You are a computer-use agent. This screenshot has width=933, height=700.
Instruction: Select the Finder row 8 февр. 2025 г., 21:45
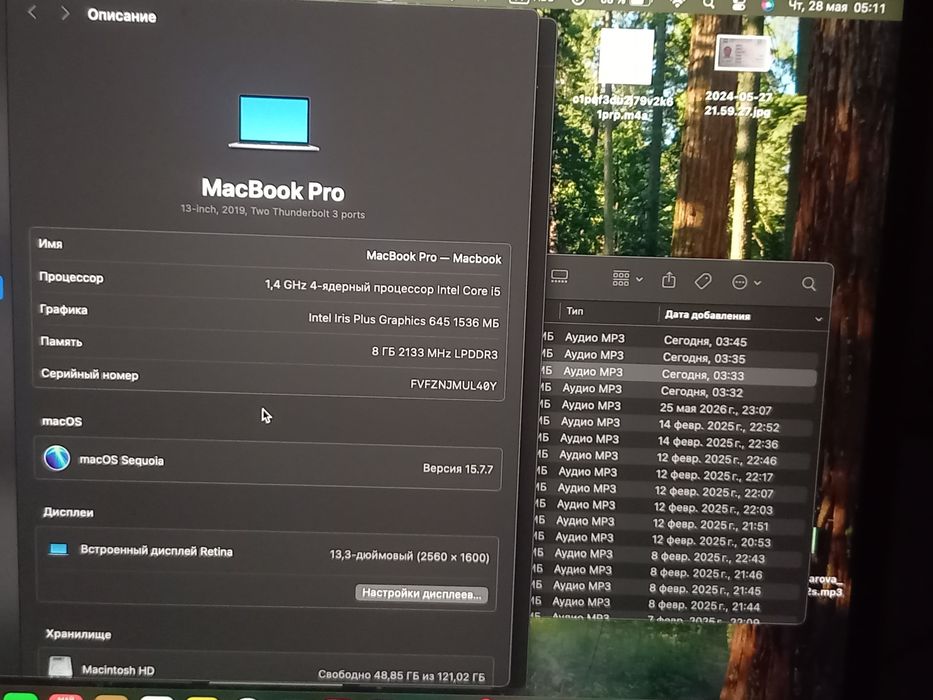(666, 588)
